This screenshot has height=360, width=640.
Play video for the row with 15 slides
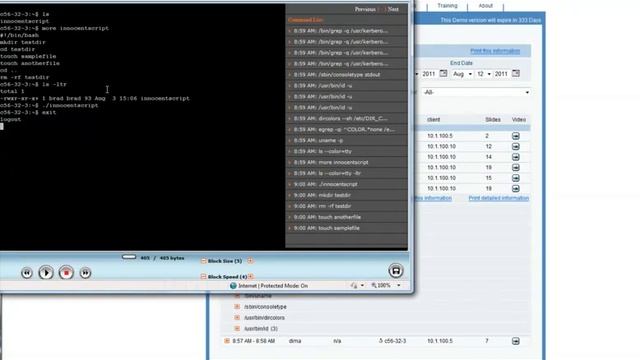516,178
